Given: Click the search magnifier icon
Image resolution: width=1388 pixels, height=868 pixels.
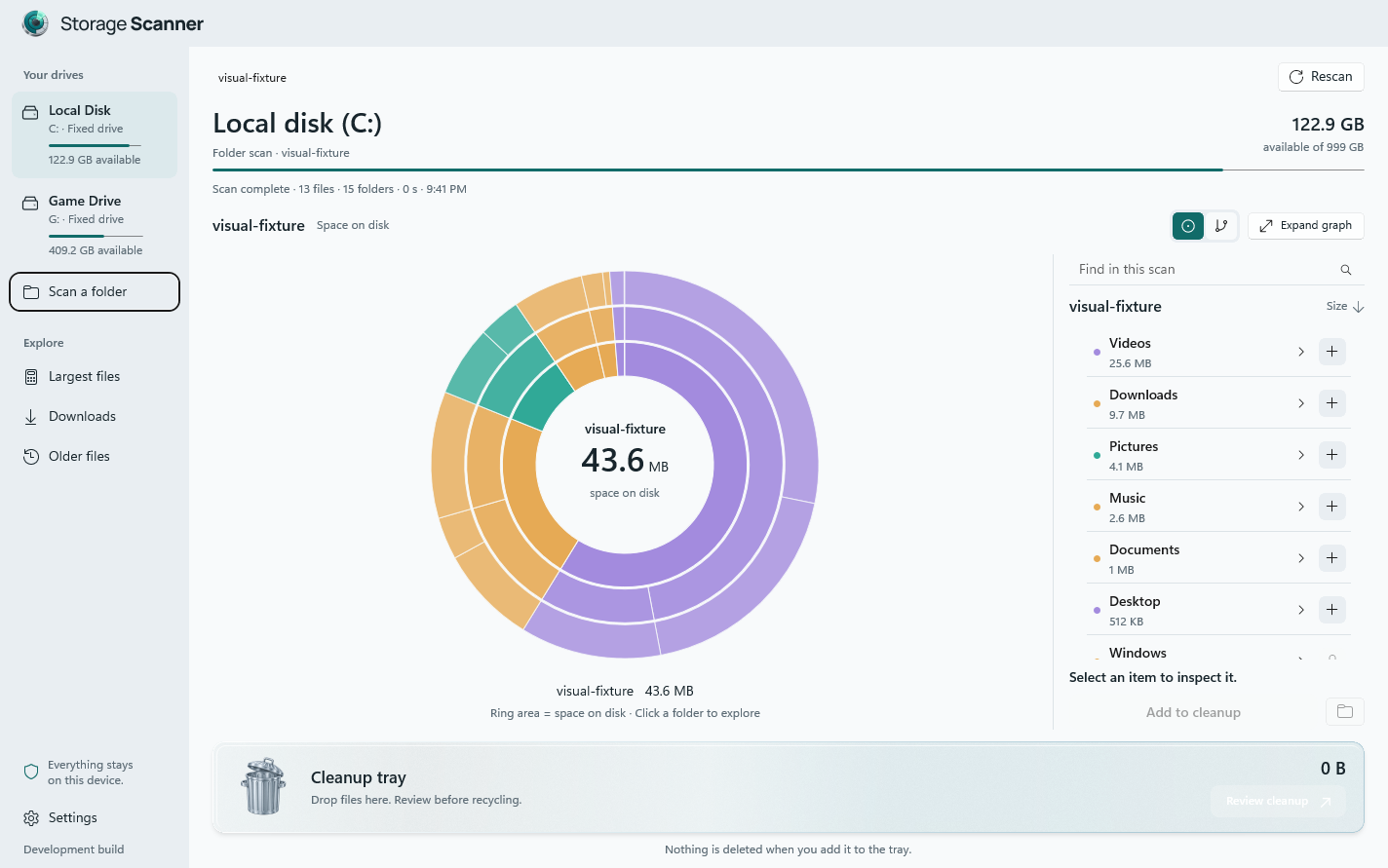Looking at the screenshot, I should [1346, 270].
